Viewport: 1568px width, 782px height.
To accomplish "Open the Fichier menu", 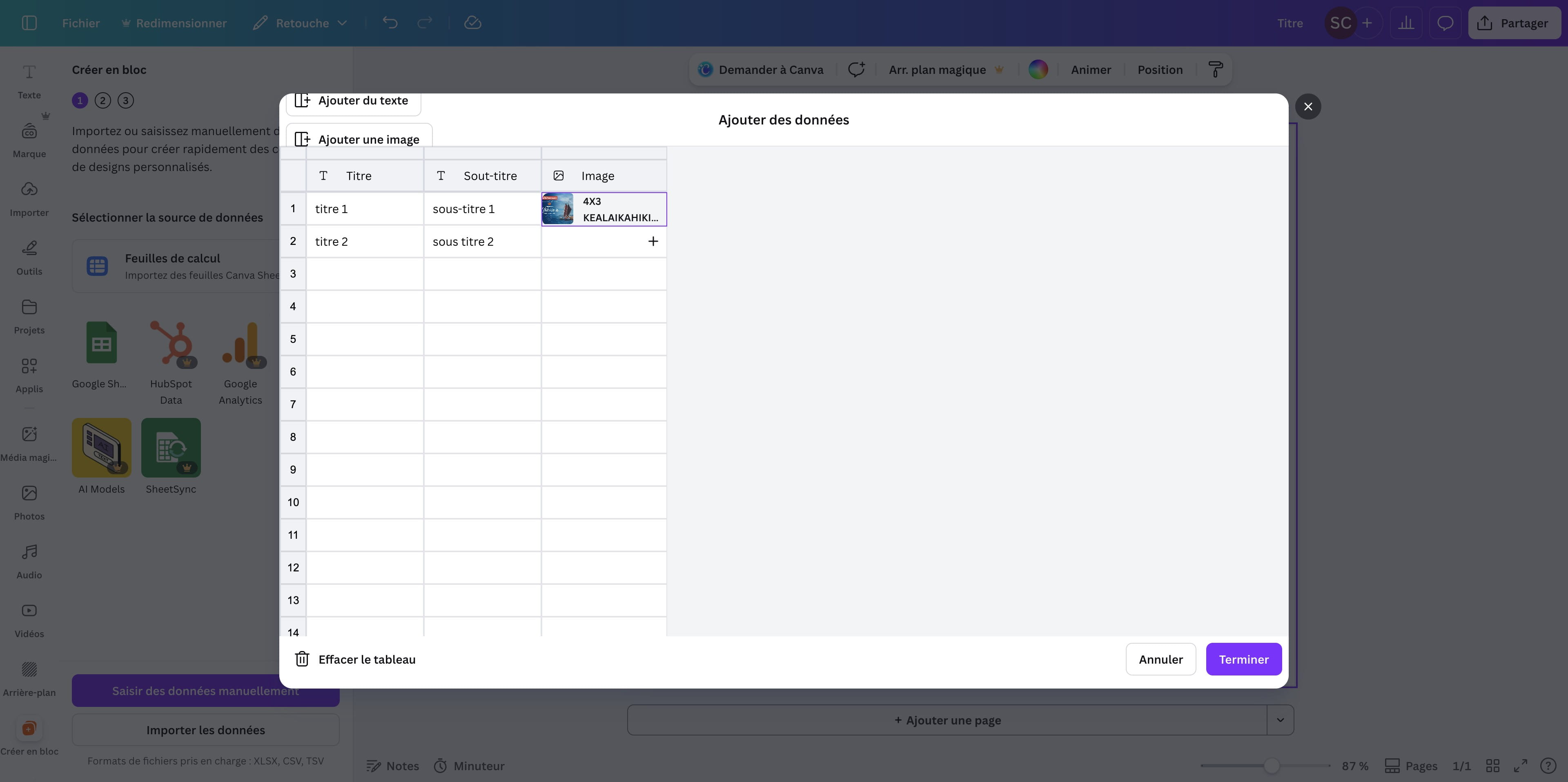I will click(81, 23).
